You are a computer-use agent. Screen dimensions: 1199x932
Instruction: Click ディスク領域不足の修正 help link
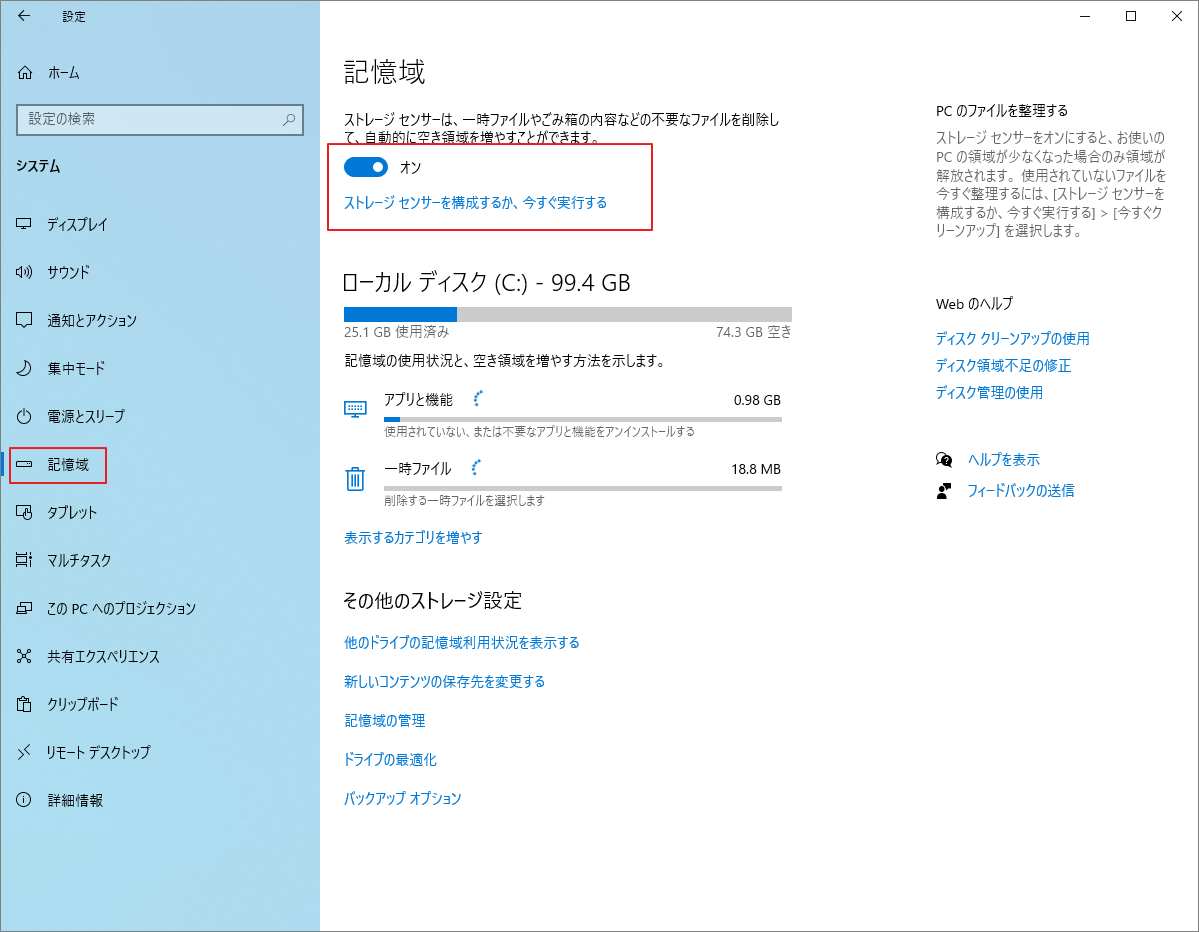pyautogui.click(x=1003, y=365)
